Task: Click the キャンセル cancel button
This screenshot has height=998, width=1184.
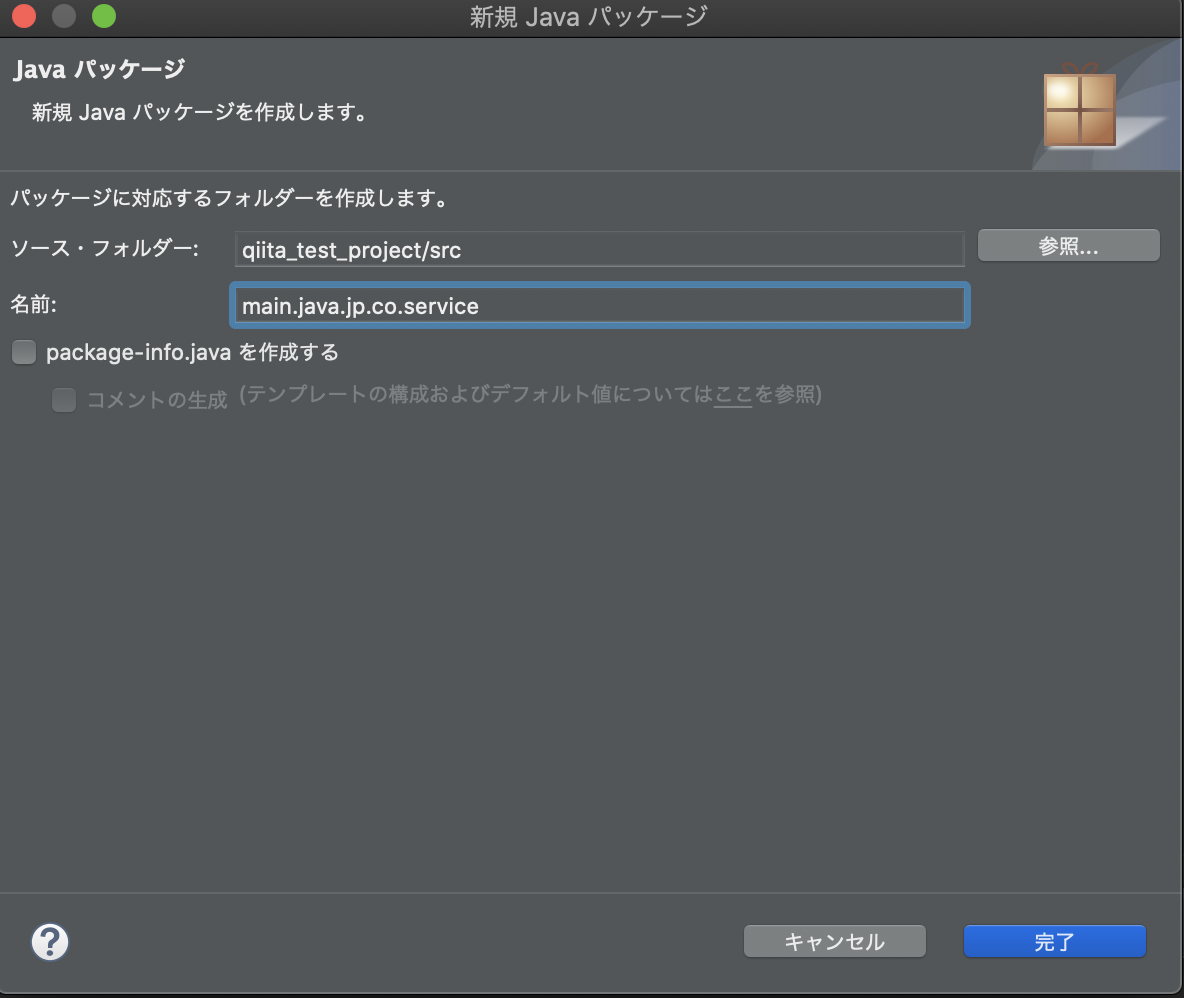Action: pyautogui.click(x=834, y=941)
